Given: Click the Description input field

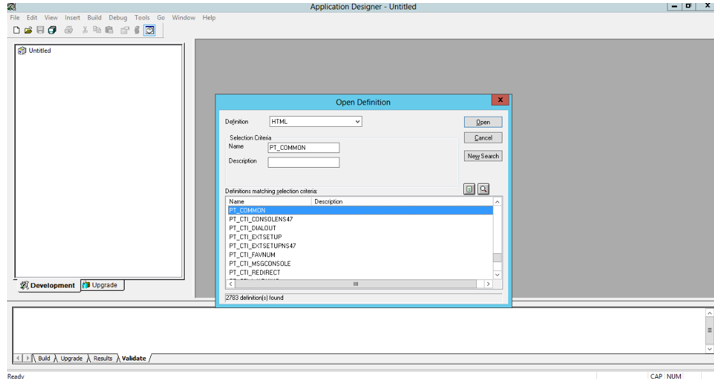Looking at the screenshot, I should (x=304, y=162).
